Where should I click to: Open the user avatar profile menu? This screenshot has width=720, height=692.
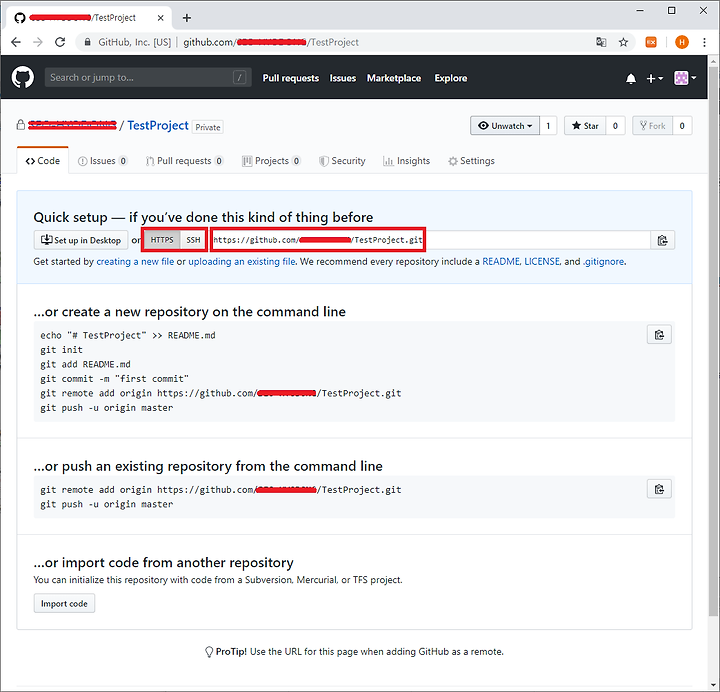pyautogui.click(x=685, y=78)
